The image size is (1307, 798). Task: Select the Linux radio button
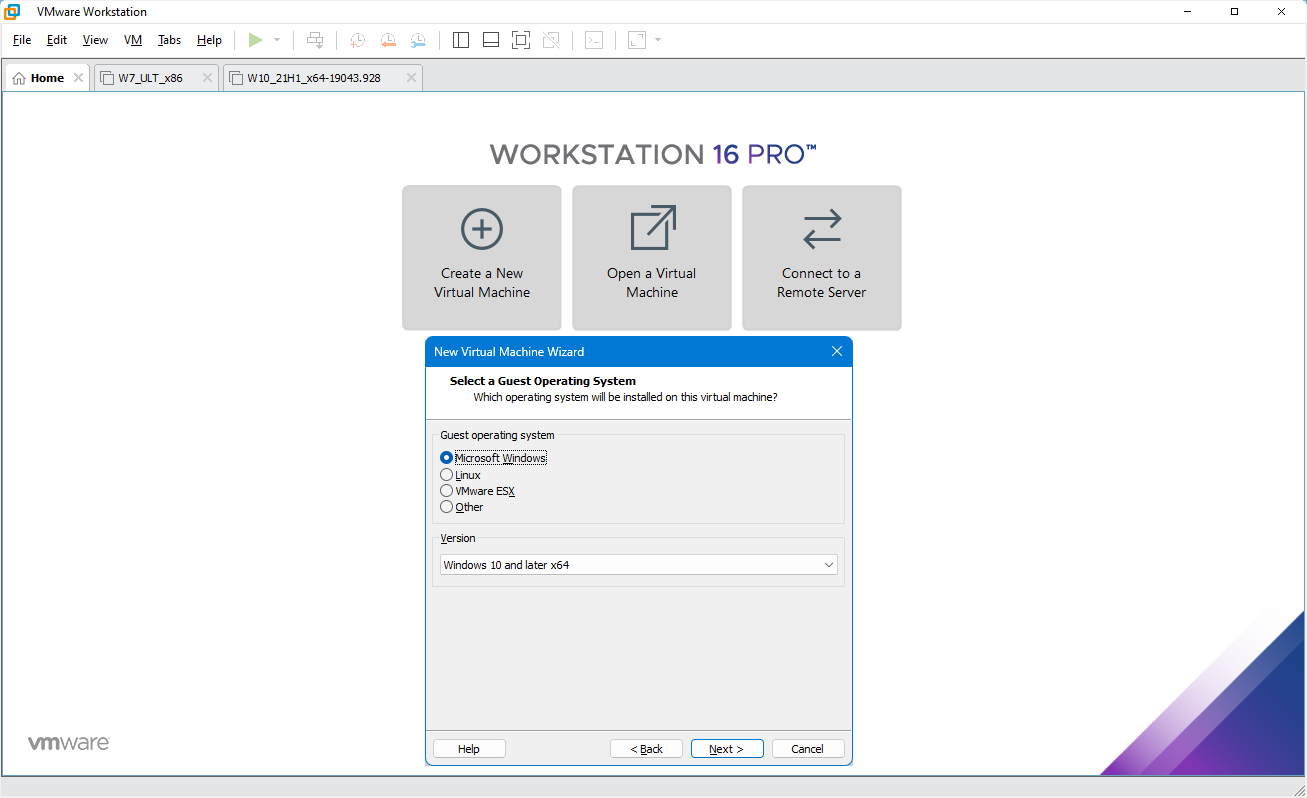446,475
